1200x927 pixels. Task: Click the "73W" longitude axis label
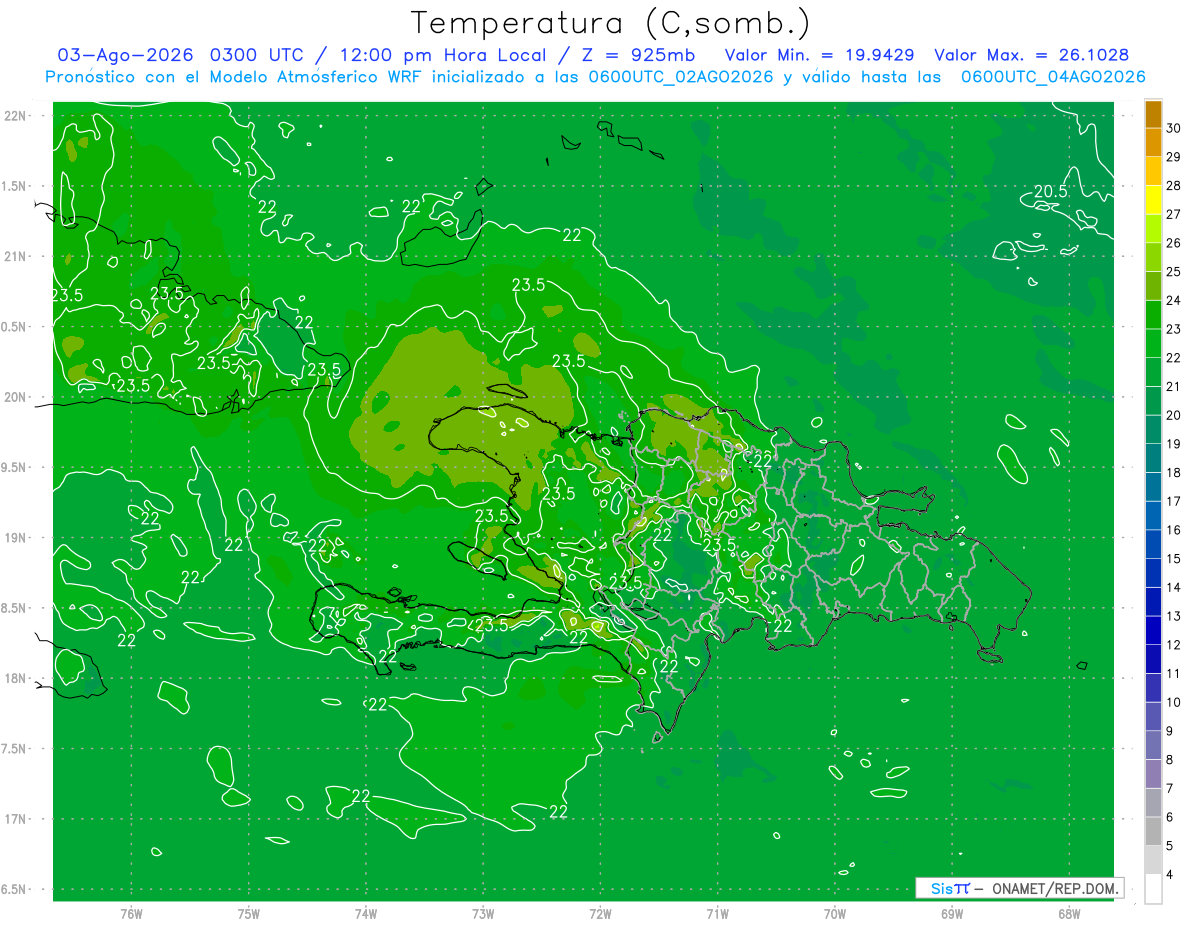[483, 914]
